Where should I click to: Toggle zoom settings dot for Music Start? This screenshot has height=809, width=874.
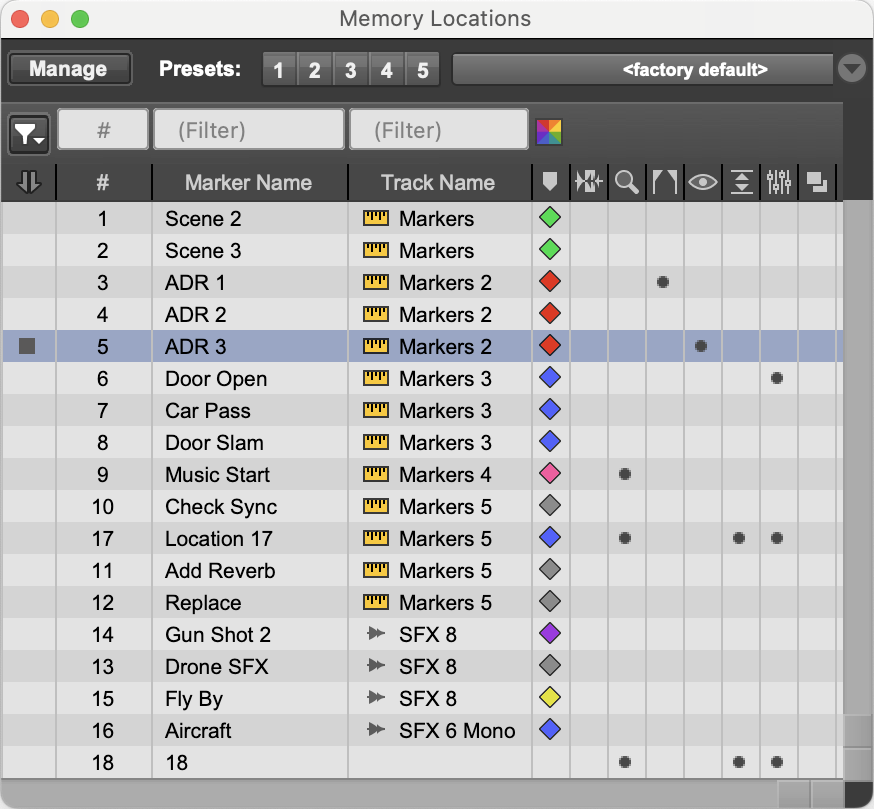point(625,474)
